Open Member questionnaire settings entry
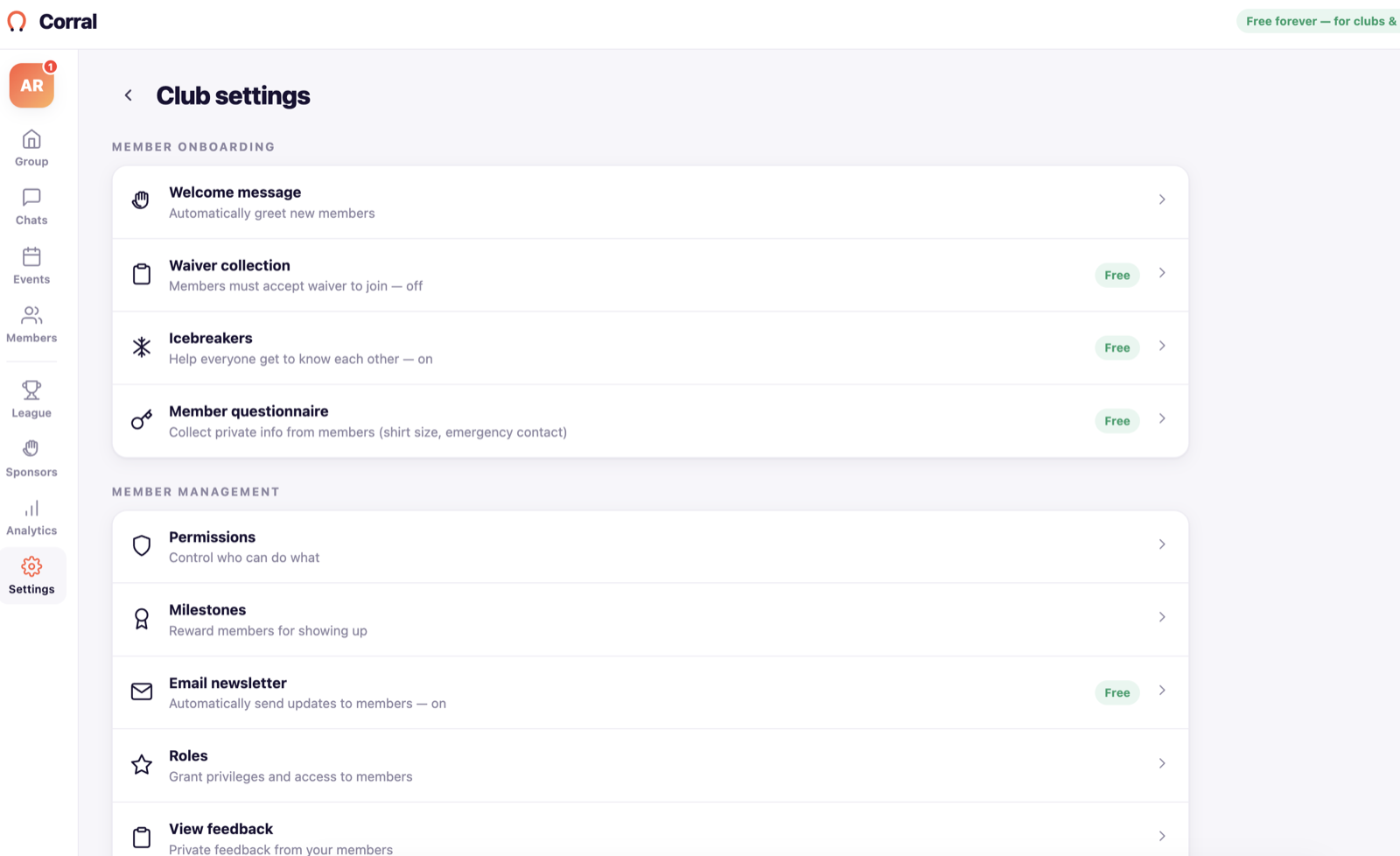The width and height of the screenshot is (1400, 856). (650, 421)
